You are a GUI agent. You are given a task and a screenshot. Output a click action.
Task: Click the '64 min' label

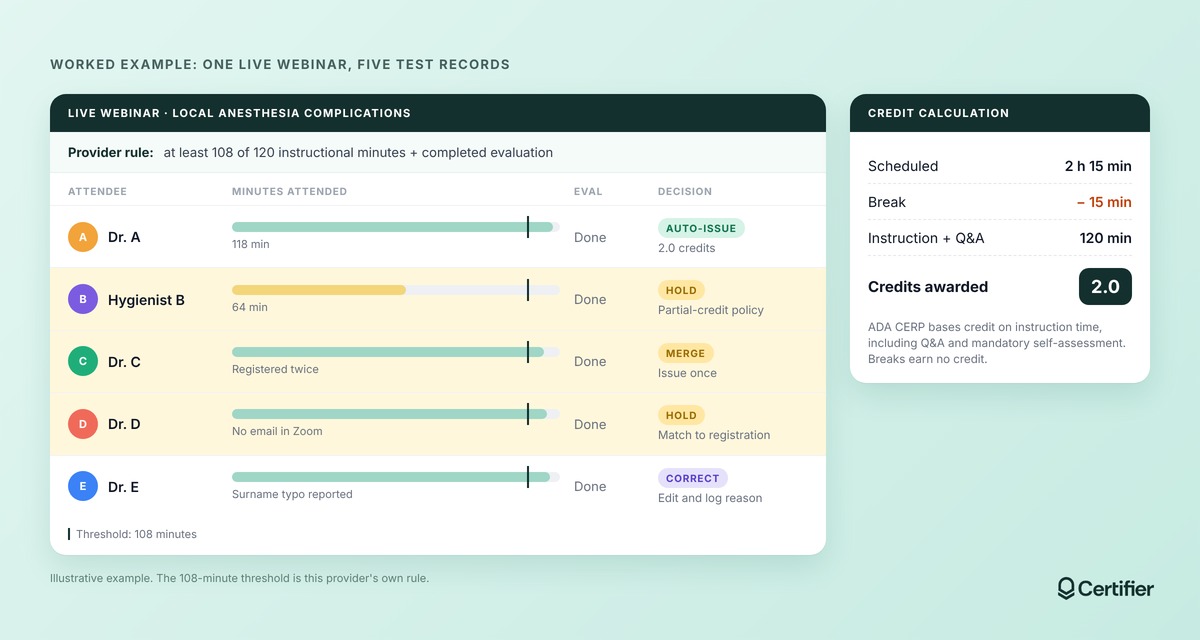(250, 307)
